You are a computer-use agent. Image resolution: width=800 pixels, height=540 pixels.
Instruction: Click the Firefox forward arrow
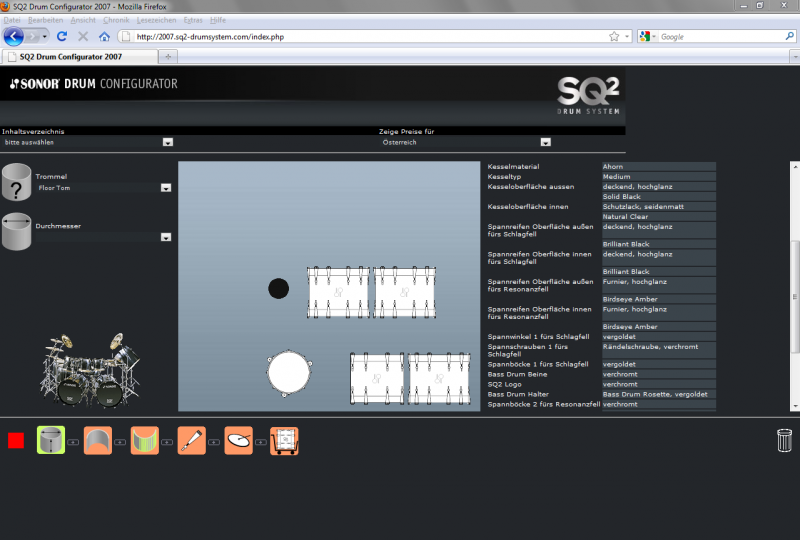tap(33, 37)
